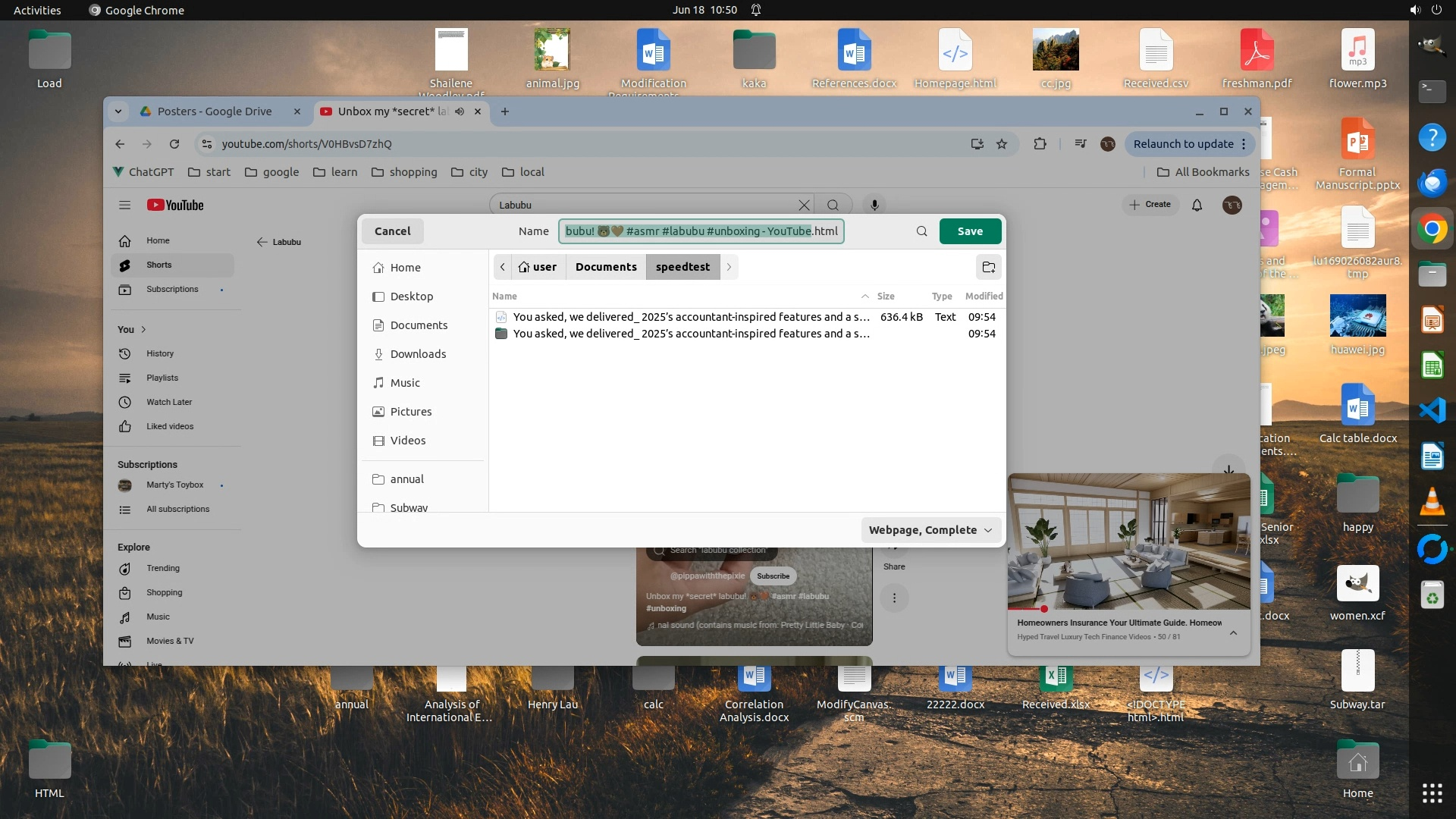
Task: Open the Webpage, Complete file type dropdown
Action: coord(930,530)
